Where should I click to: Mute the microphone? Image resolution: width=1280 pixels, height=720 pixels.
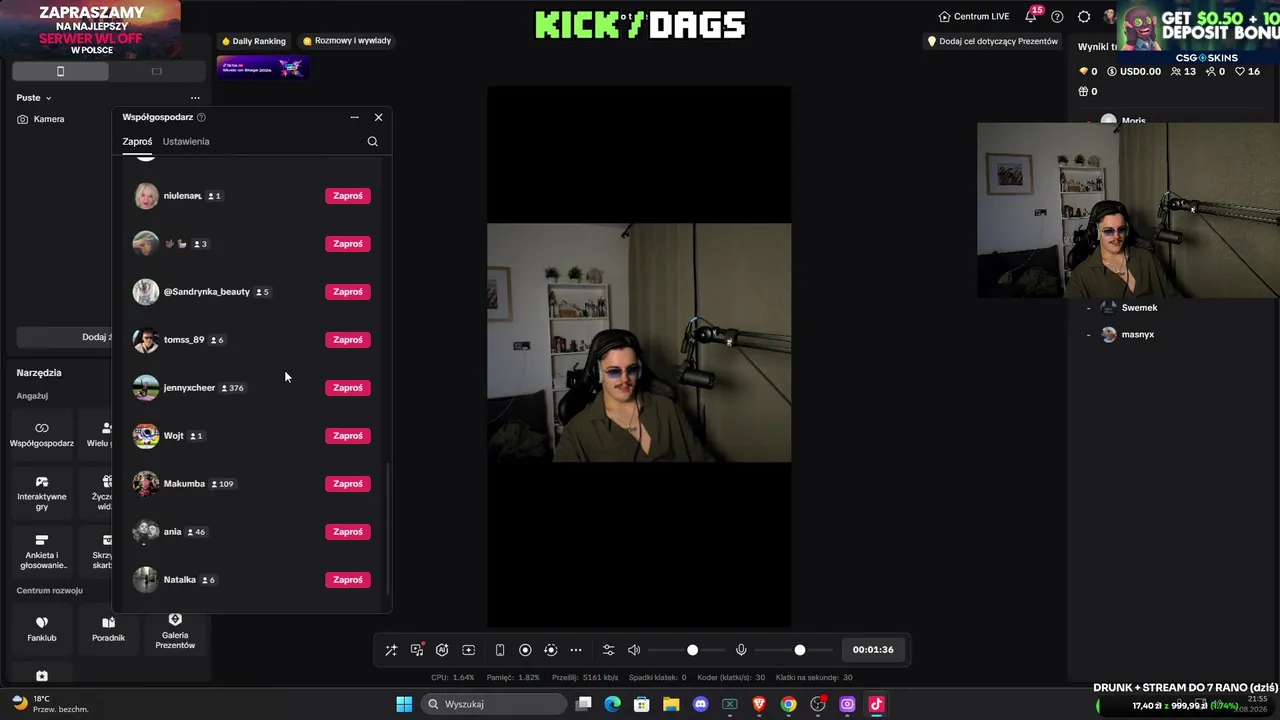[741, 650]
